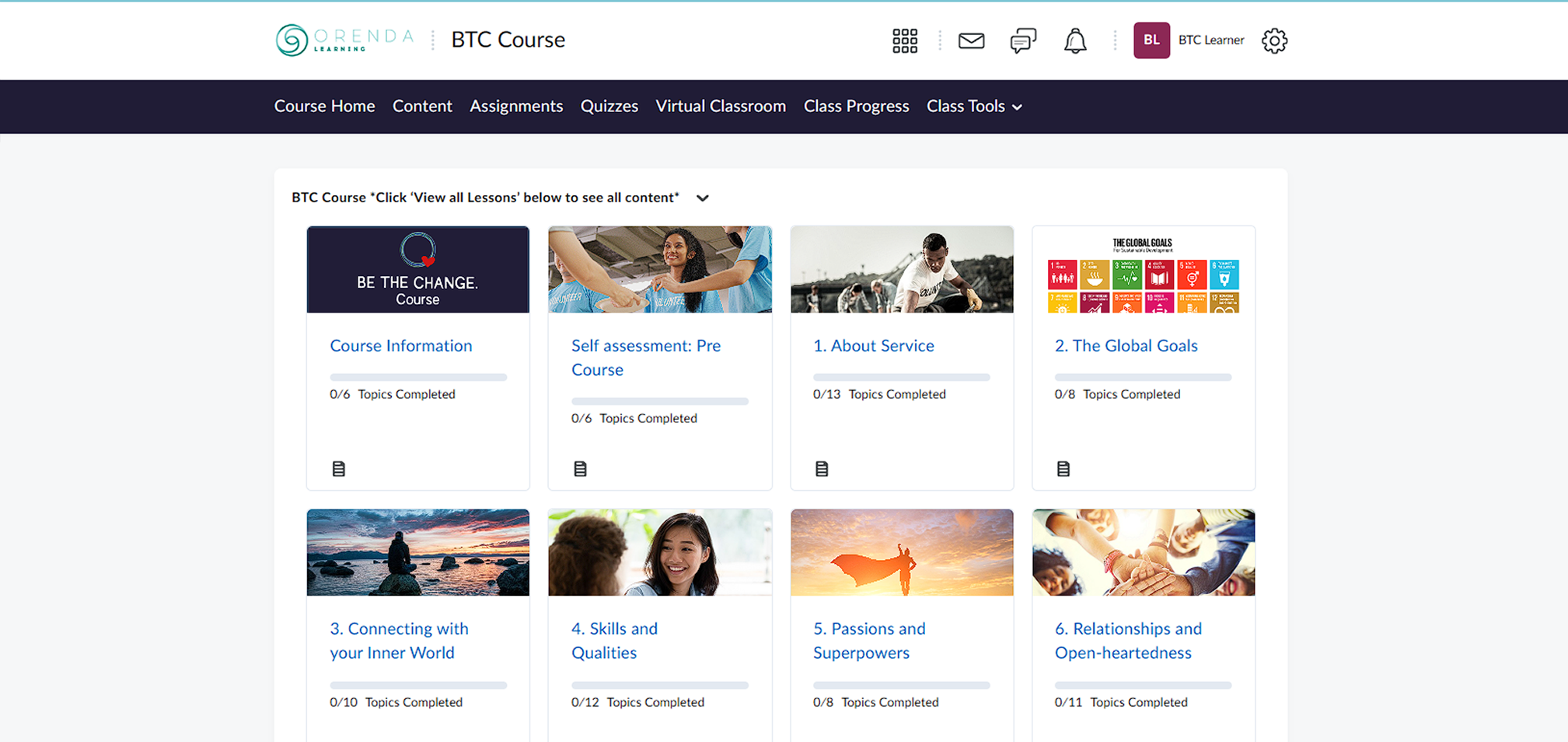1568x742 pixels.
Task: Open the messages envelope icon
Action: (971, 40)
